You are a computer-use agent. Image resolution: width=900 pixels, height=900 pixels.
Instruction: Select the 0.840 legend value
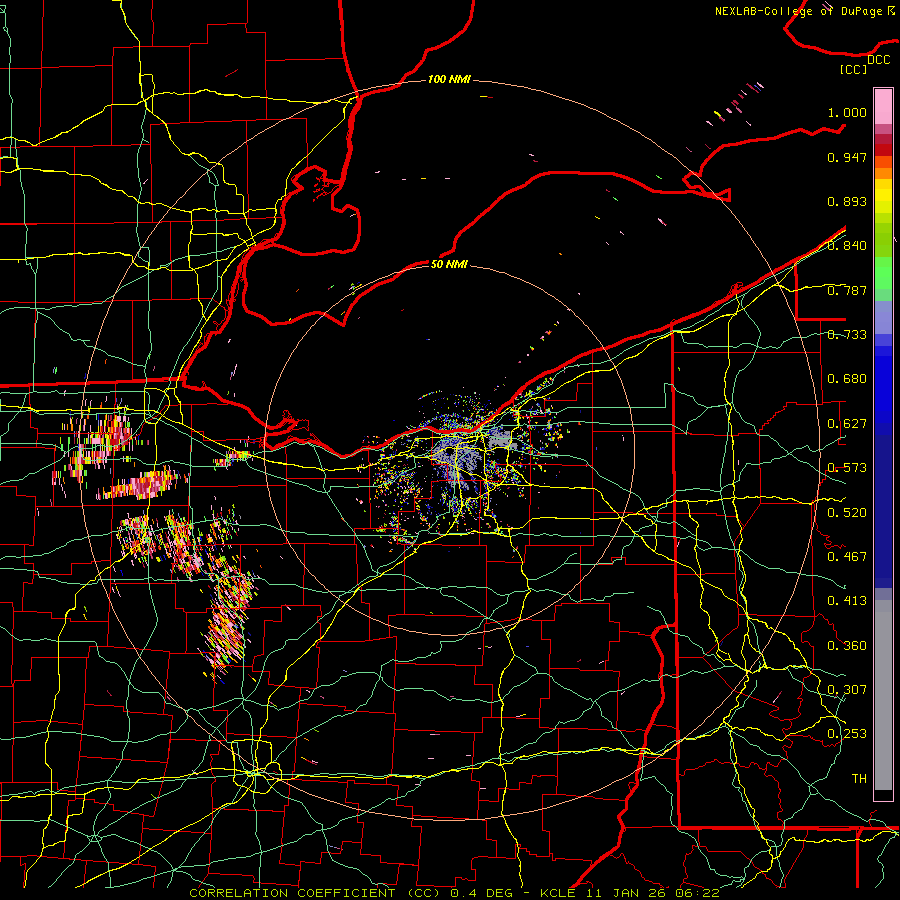pos(847,246)
